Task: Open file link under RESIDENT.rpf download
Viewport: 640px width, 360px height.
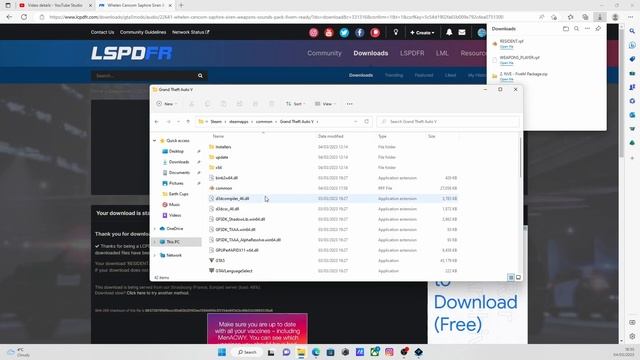Action: [507, 47]
